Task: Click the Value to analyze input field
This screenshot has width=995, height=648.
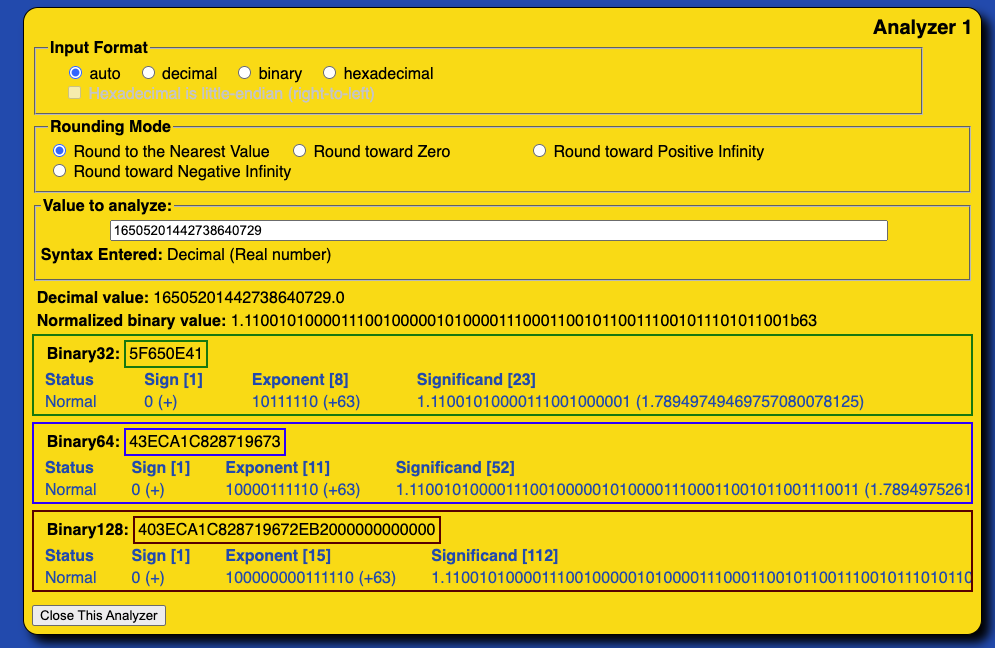Action: point(498,230)
